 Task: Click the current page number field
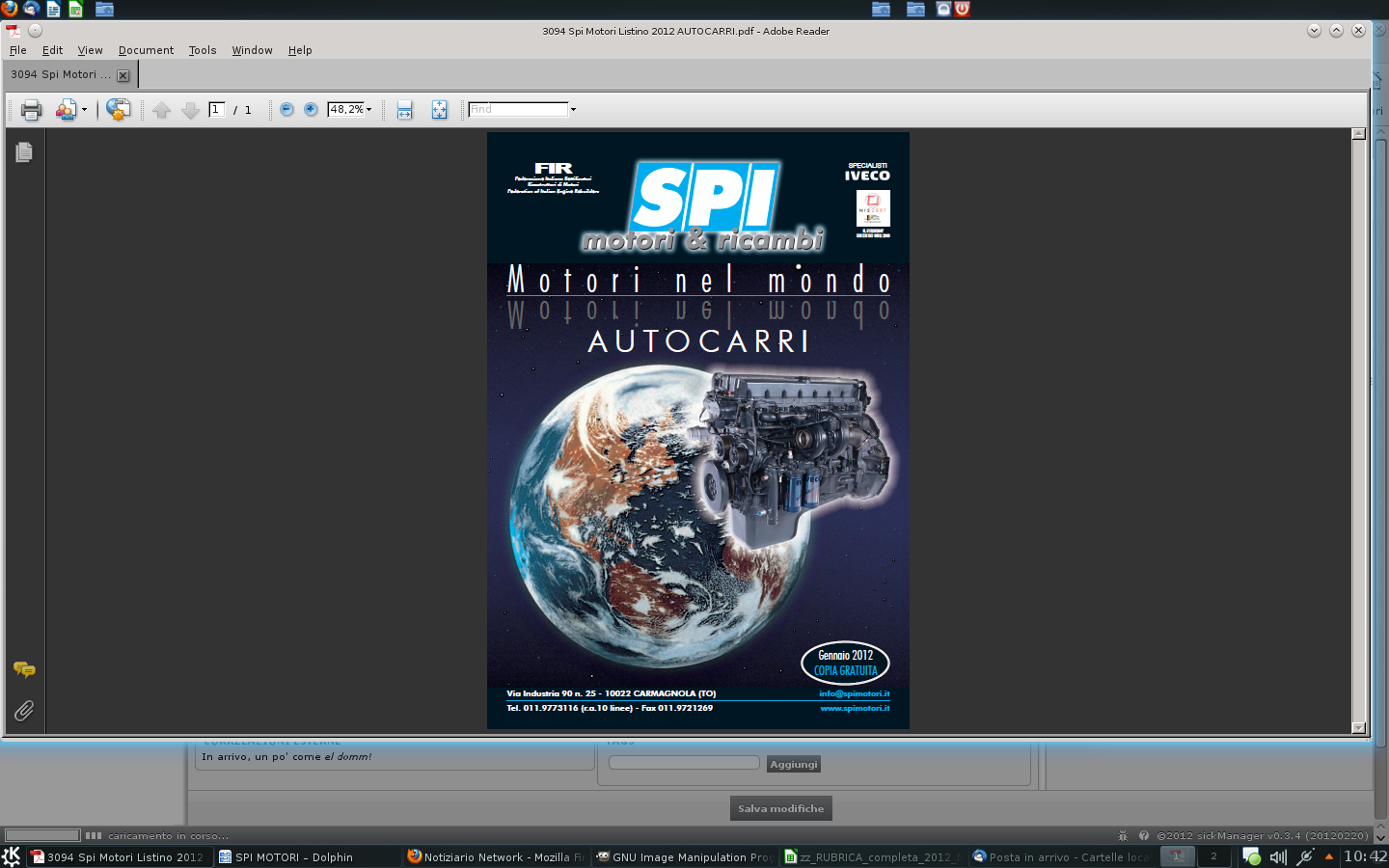[x=217, y=109]
